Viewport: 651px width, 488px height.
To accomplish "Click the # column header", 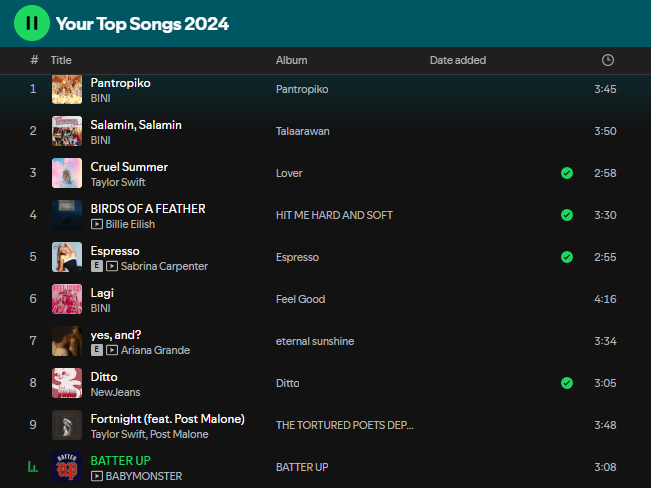I will point(34,60).
